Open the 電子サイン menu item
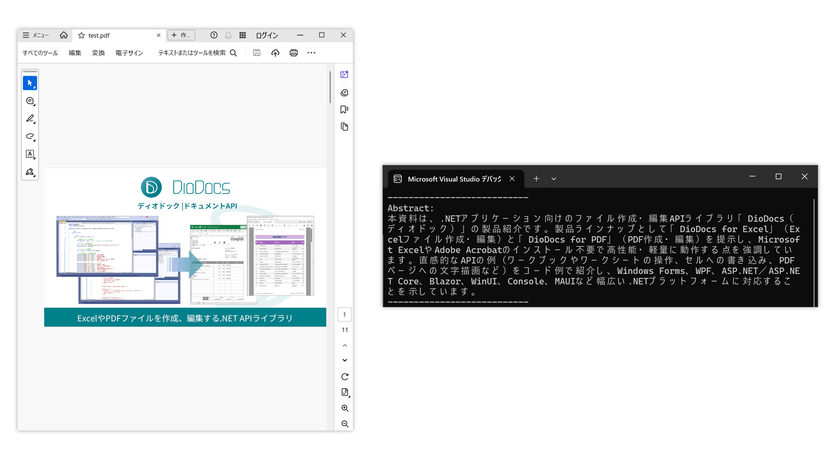Screen dimensions: 840x472 coord(128,52)
